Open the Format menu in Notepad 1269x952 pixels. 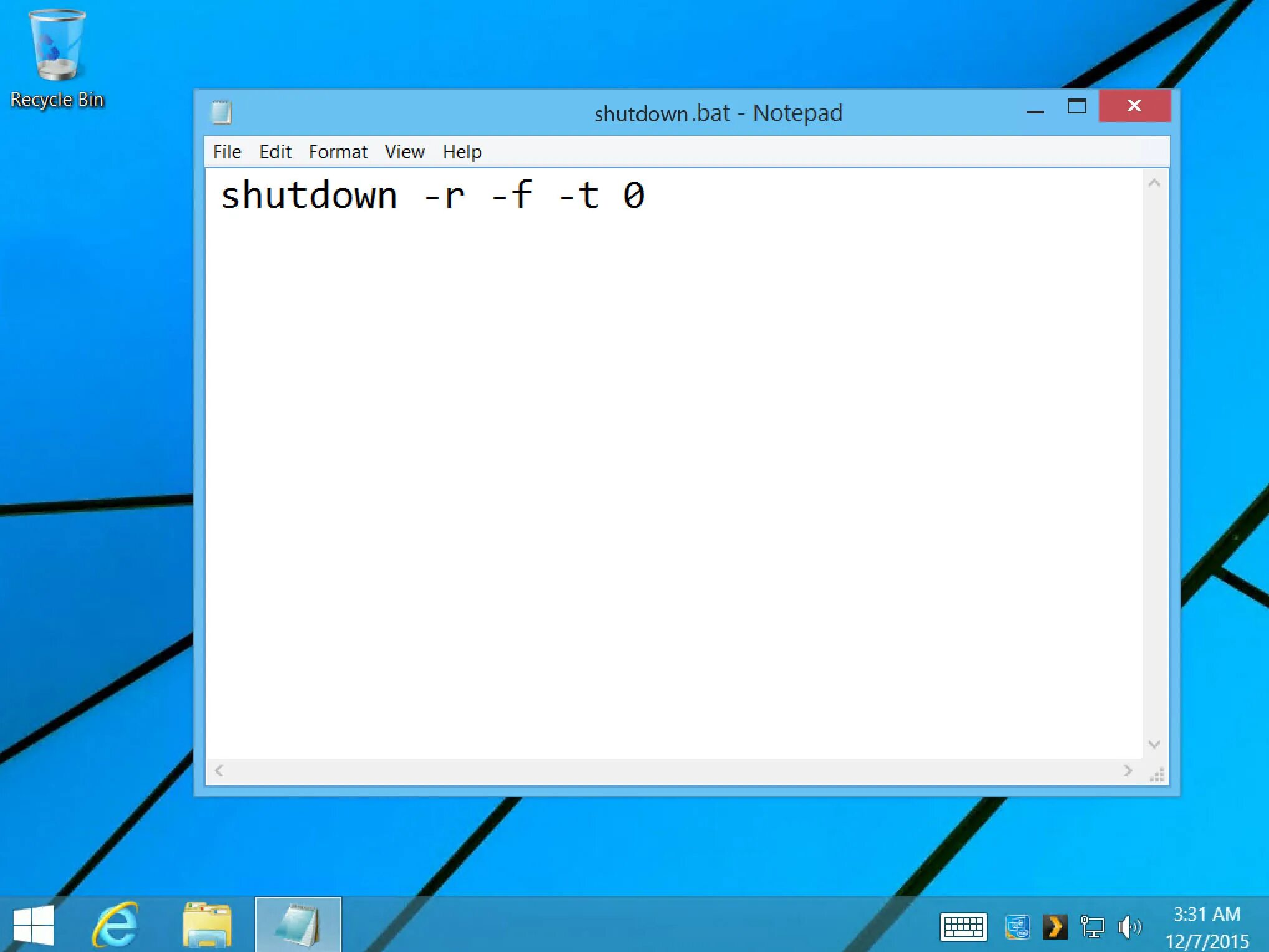point(338,151)
